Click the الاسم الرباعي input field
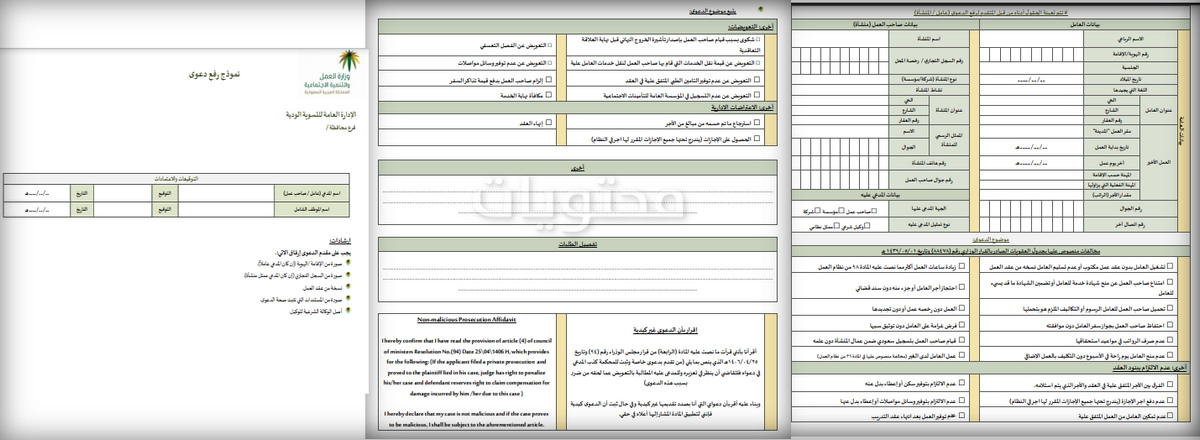This screenshot has width=1200, height=440. pos(1031,39)
